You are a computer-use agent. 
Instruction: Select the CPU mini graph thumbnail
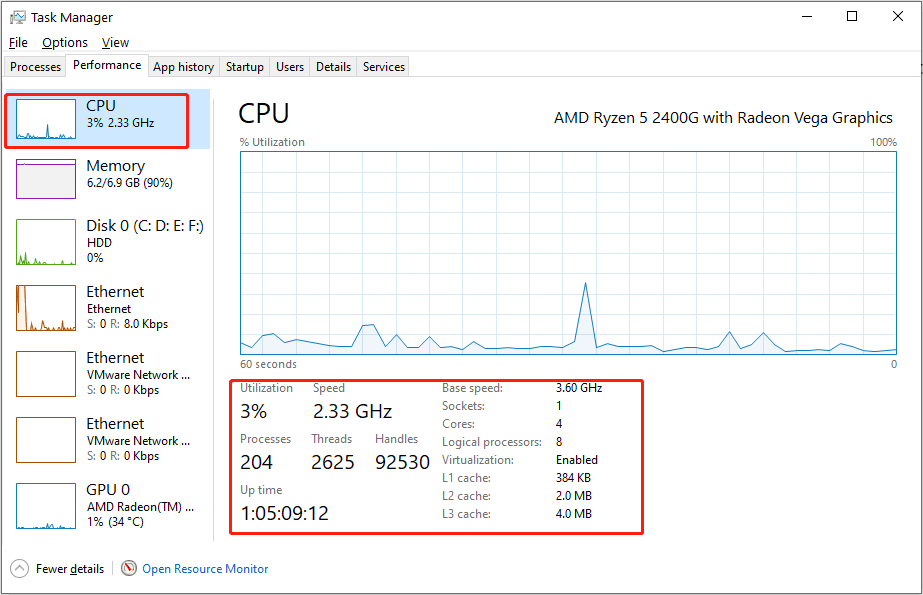click(x=46, y=119)
